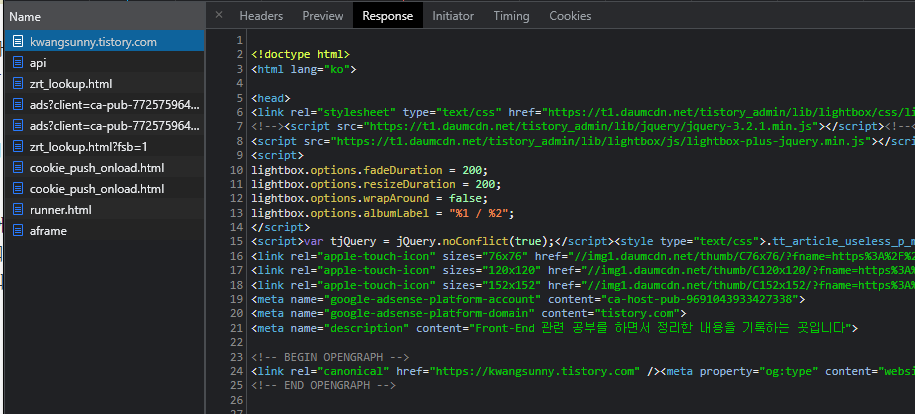Click the lightbox.options.fadeDuration line
Image resolution: width=915 pixels, height=414 pixels.
[x=369, y=170]
